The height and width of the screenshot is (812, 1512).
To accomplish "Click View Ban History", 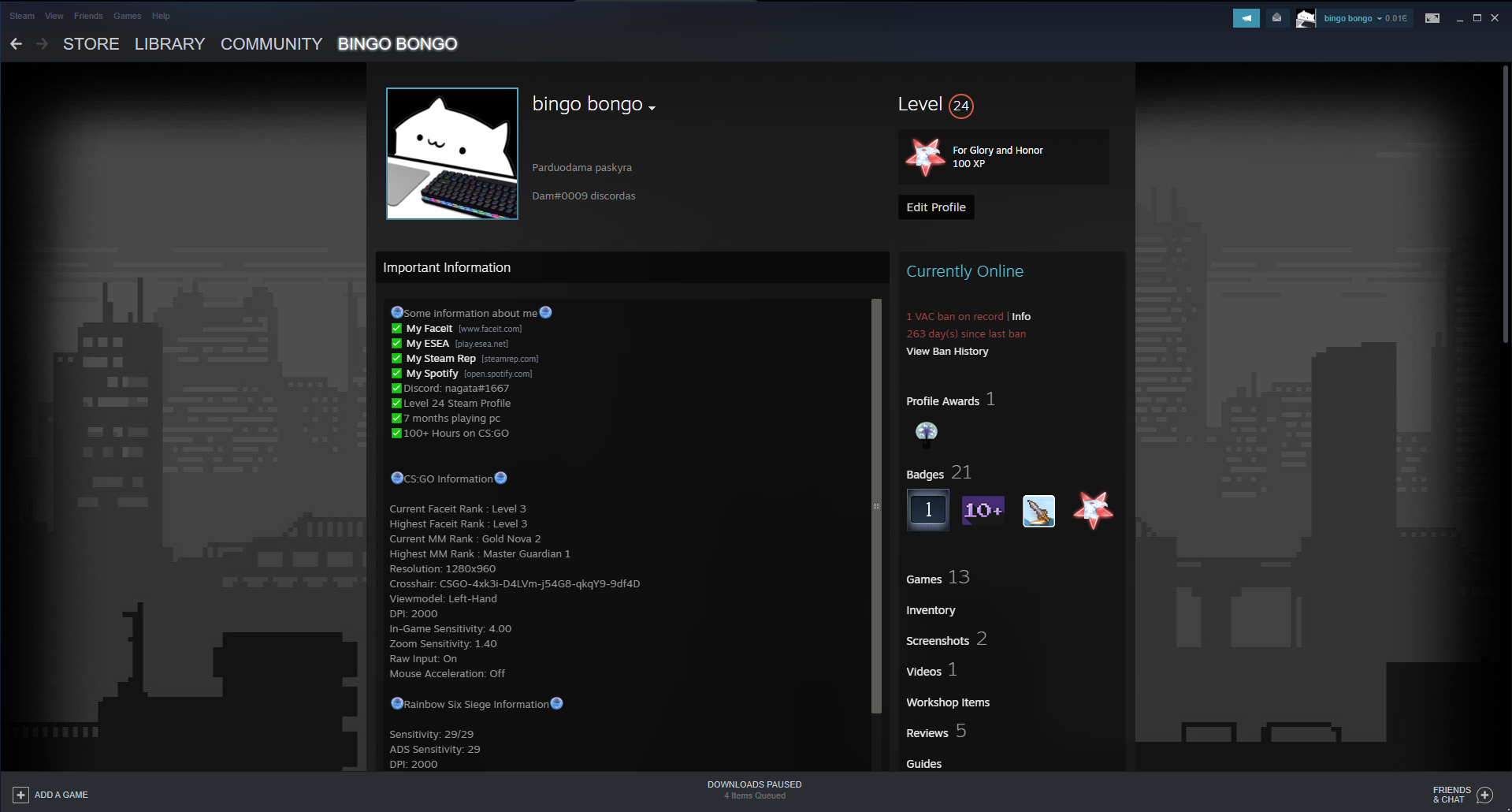I will click(947, 351).
